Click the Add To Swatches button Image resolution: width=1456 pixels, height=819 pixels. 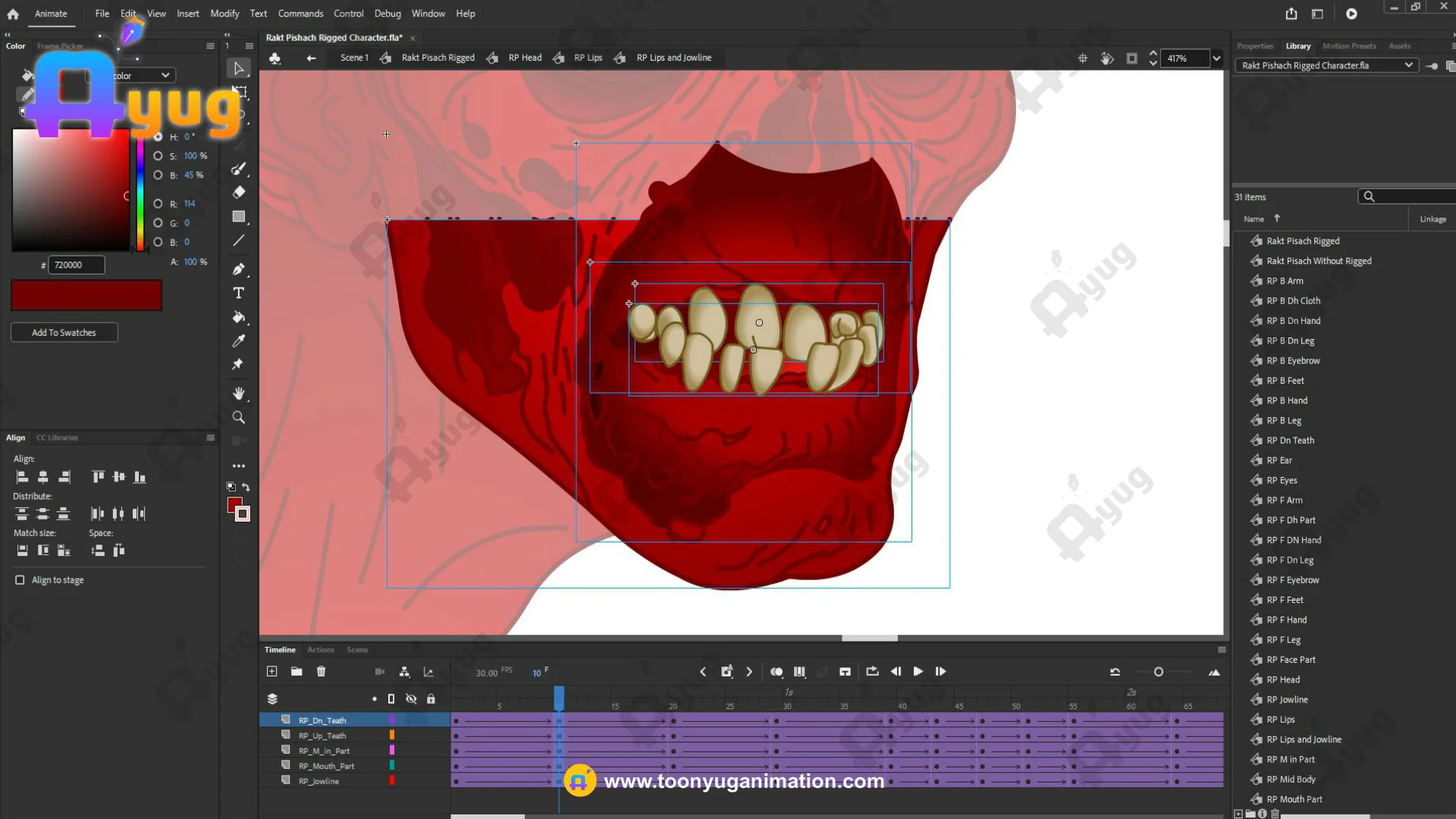tap(64, 333)
